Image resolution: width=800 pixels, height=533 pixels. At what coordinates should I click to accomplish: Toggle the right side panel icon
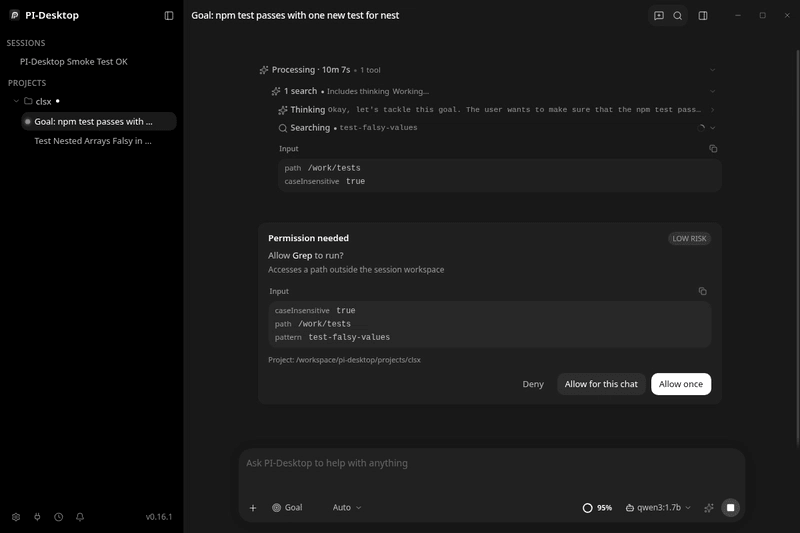(703, 16)
